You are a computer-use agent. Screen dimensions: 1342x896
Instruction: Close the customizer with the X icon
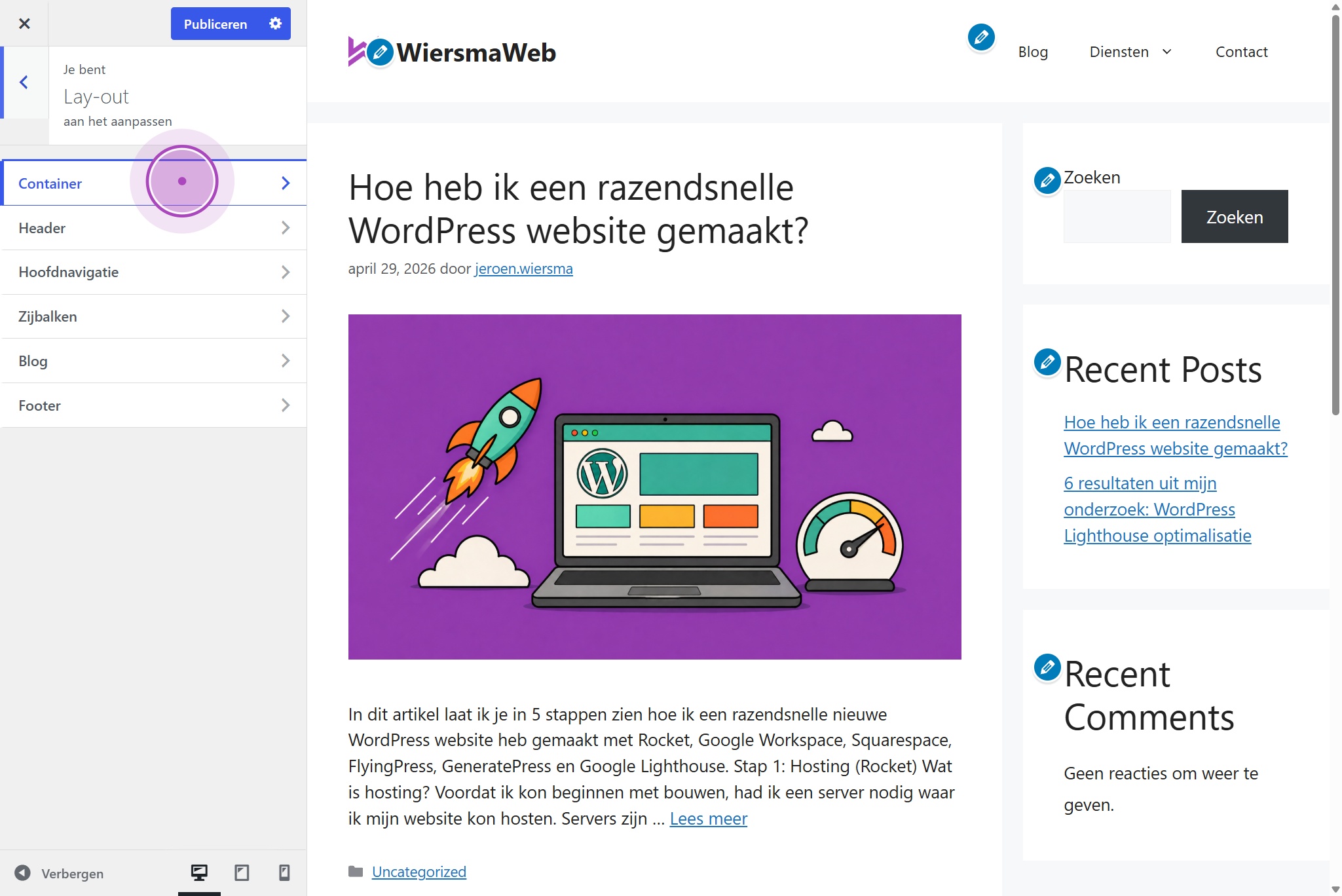24,24
